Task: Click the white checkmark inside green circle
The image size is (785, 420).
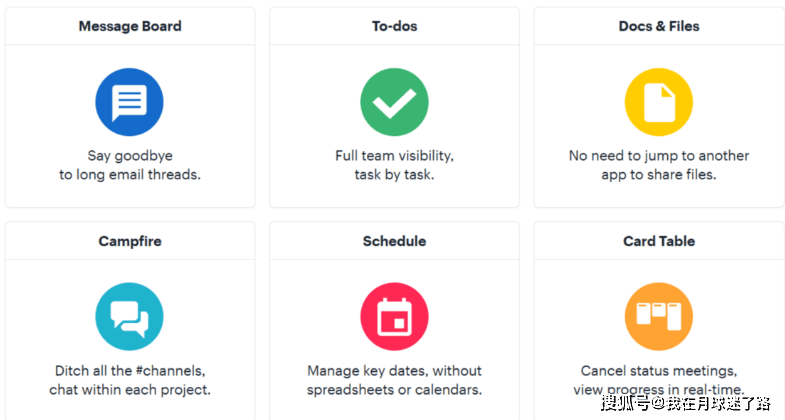Action: coord(394,102)
